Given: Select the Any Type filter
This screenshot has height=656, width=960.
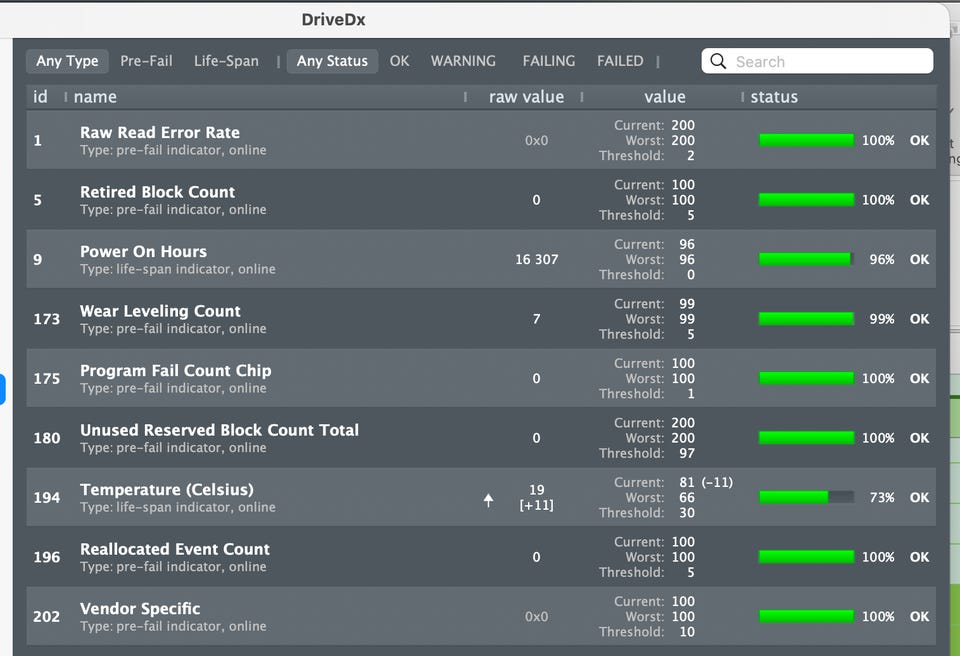Looking at the screenshot, I should [67, 61].
